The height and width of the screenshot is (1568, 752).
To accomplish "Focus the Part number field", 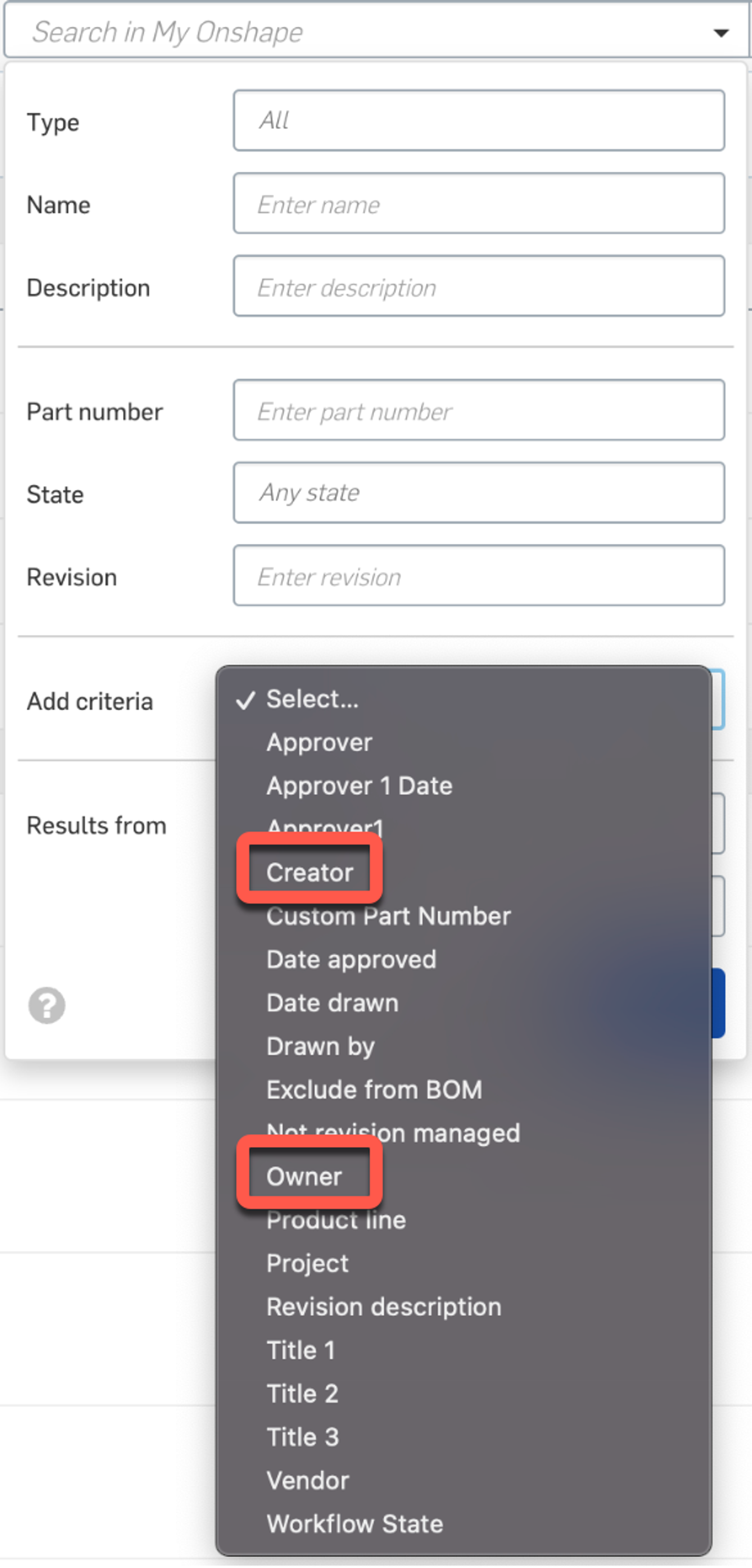I will (478, 410).
